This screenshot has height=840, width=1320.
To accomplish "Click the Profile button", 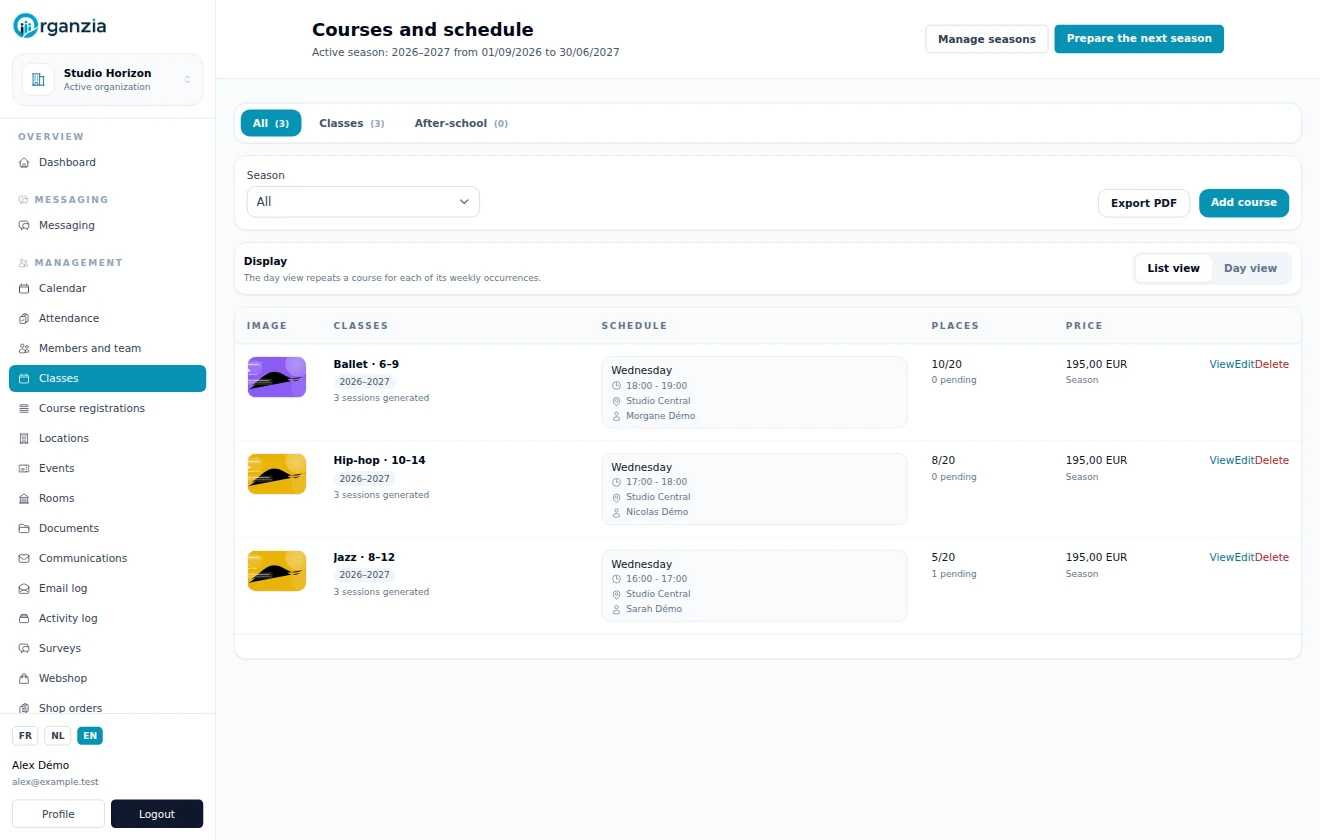I will coord(58,814).
